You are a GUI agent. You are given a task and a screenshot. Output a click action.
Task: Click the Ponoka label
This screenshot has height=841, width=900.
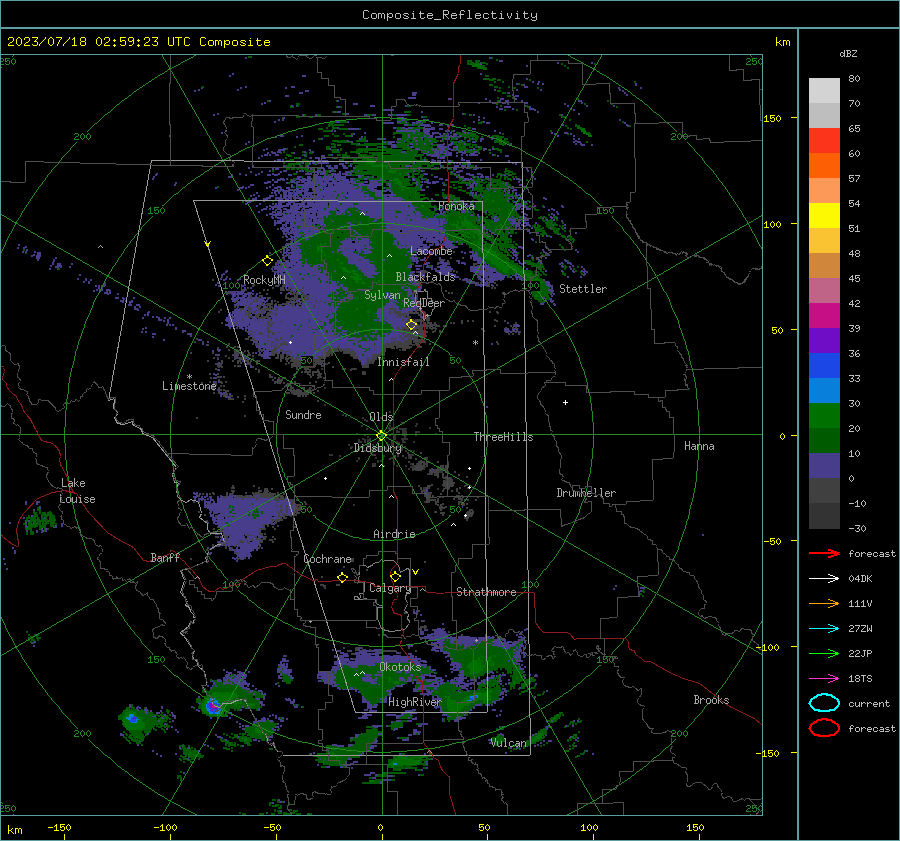[x=456, y=206]
